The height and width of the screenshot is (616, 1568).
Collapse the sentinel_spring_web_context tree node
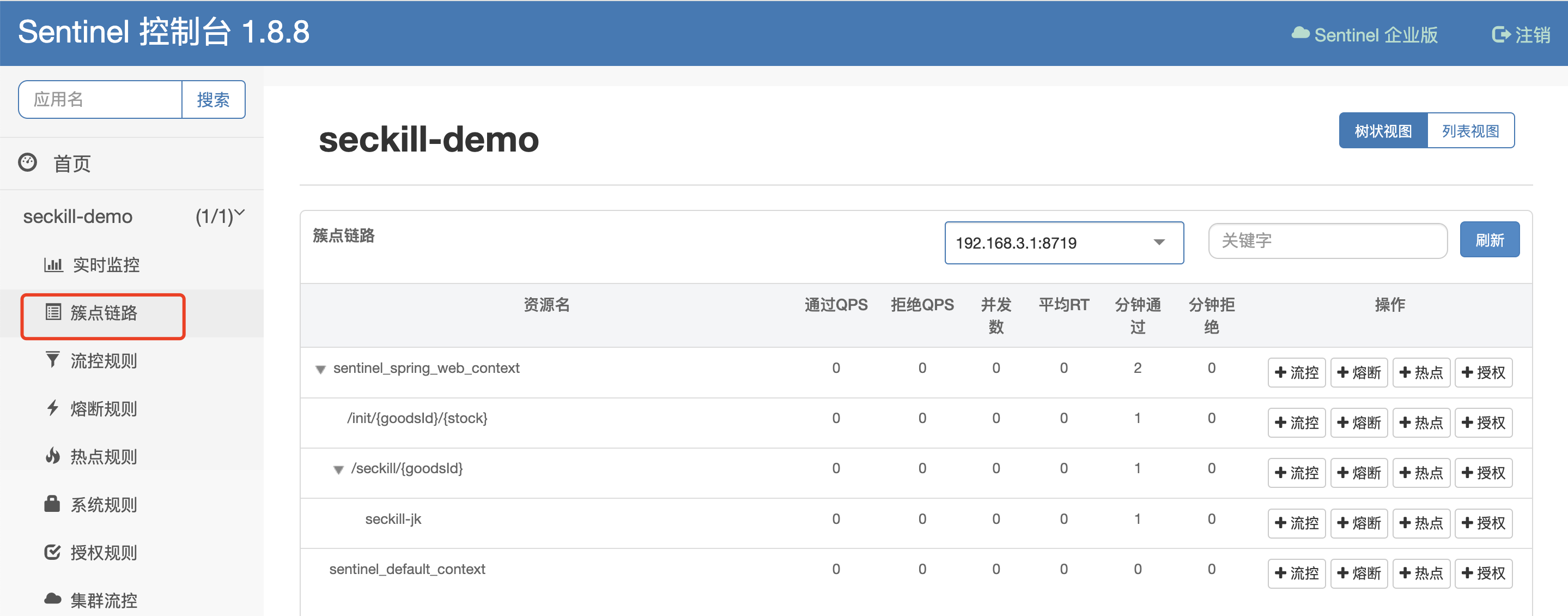(x=320, y=369)
